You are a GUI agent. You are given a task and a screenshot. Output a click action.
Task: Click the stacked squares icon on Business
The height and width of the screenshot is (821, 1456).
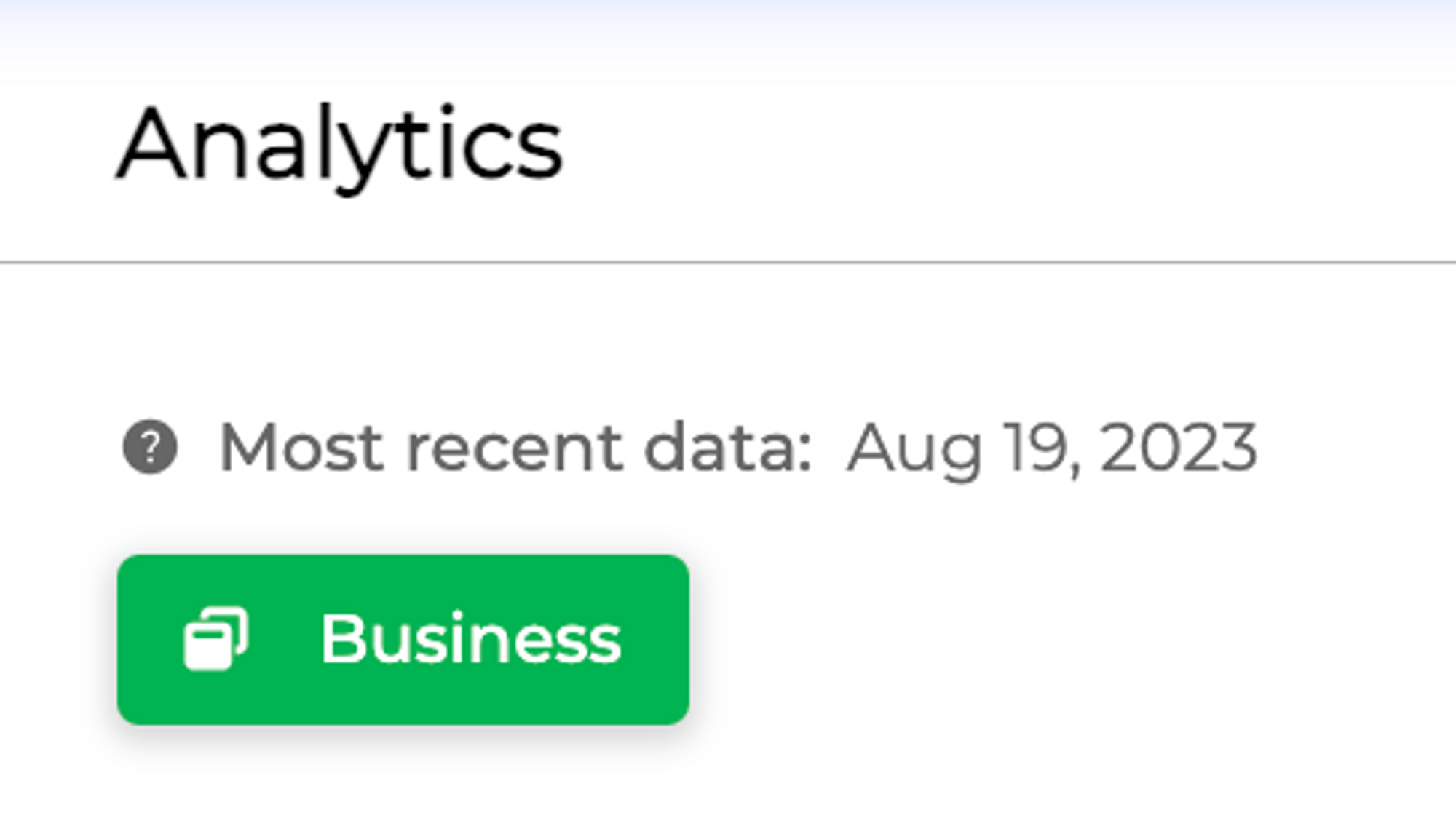[x=215, y=639]
